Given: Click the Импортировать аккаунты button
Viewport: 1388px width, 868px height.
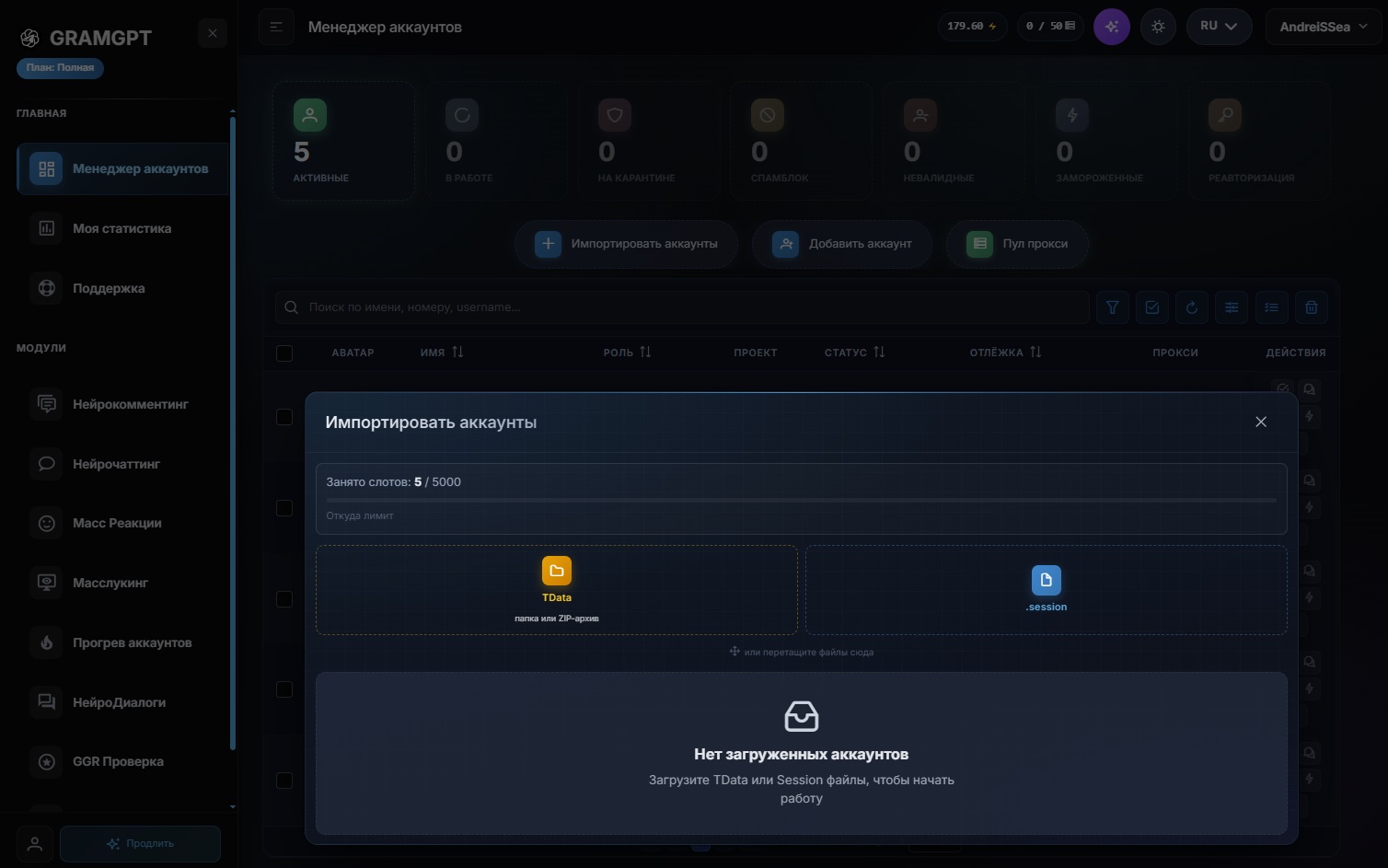Looking at the screenshot, I should 626,244.
